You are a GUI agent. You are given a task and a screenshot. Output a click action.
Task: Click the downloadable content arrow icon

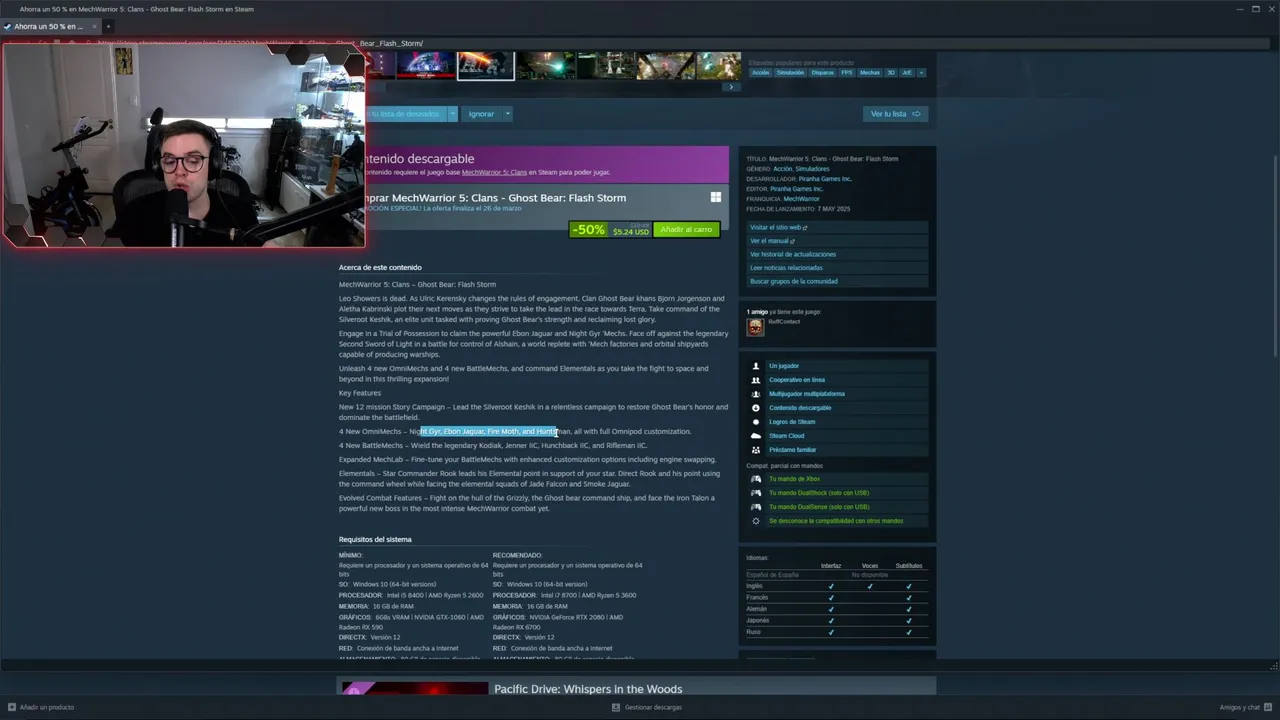(756, 408)
